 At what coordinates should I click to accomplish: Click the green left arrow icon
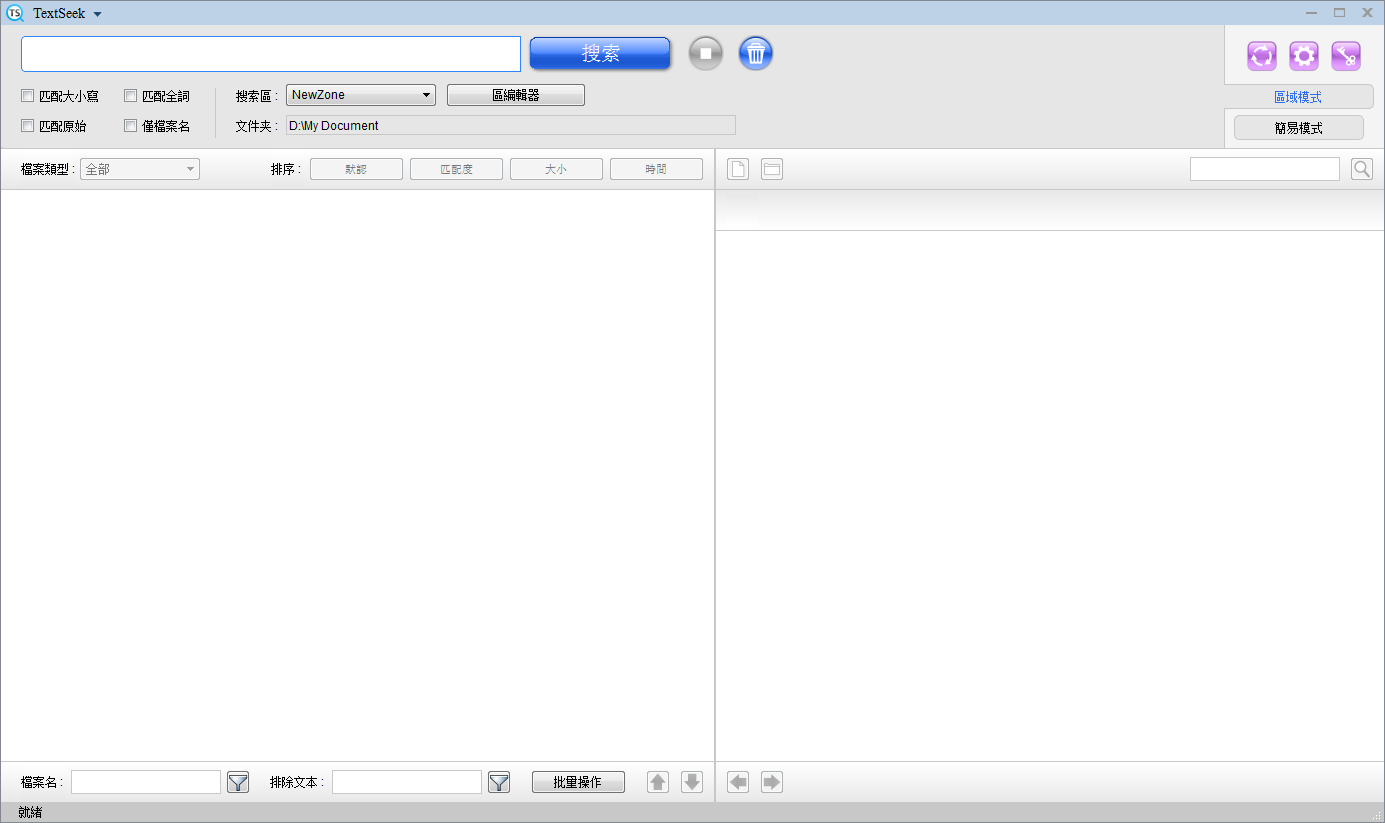(738, 782)
